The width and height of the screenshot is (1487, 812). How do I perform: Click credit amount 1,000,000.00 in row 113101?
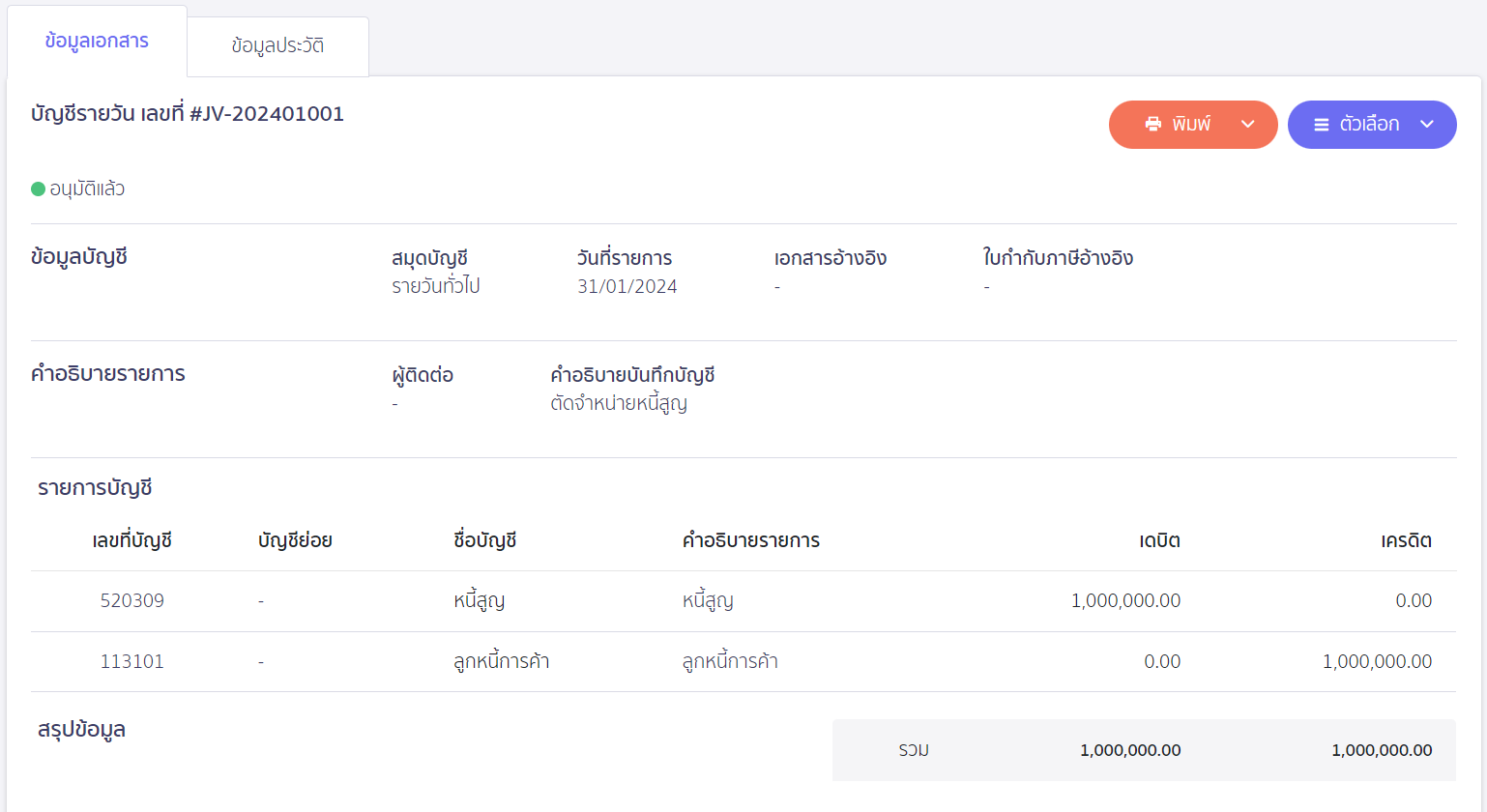(x=1377, y=661)
